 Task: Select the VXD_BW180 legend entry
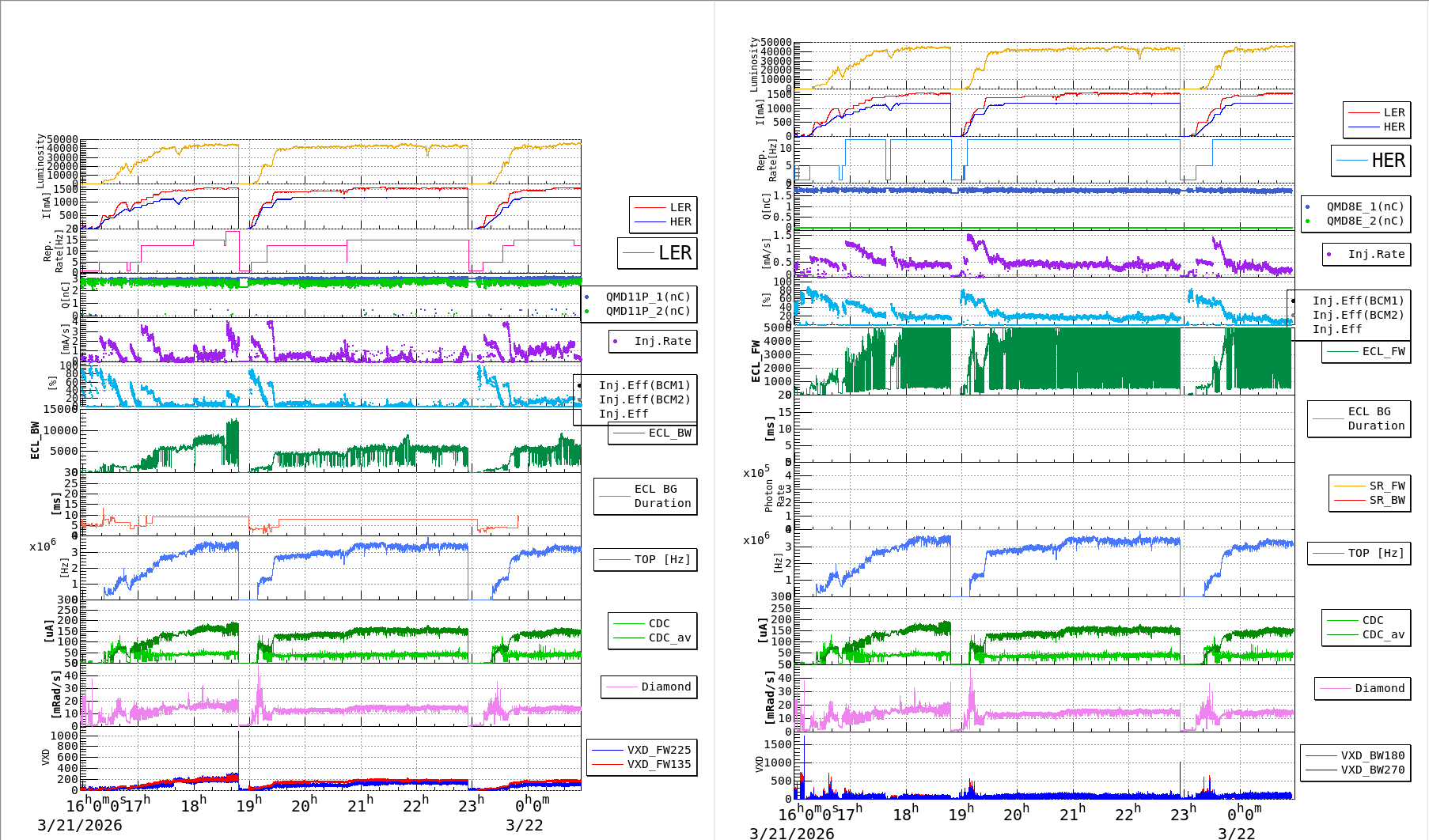tap(1371, 755)
